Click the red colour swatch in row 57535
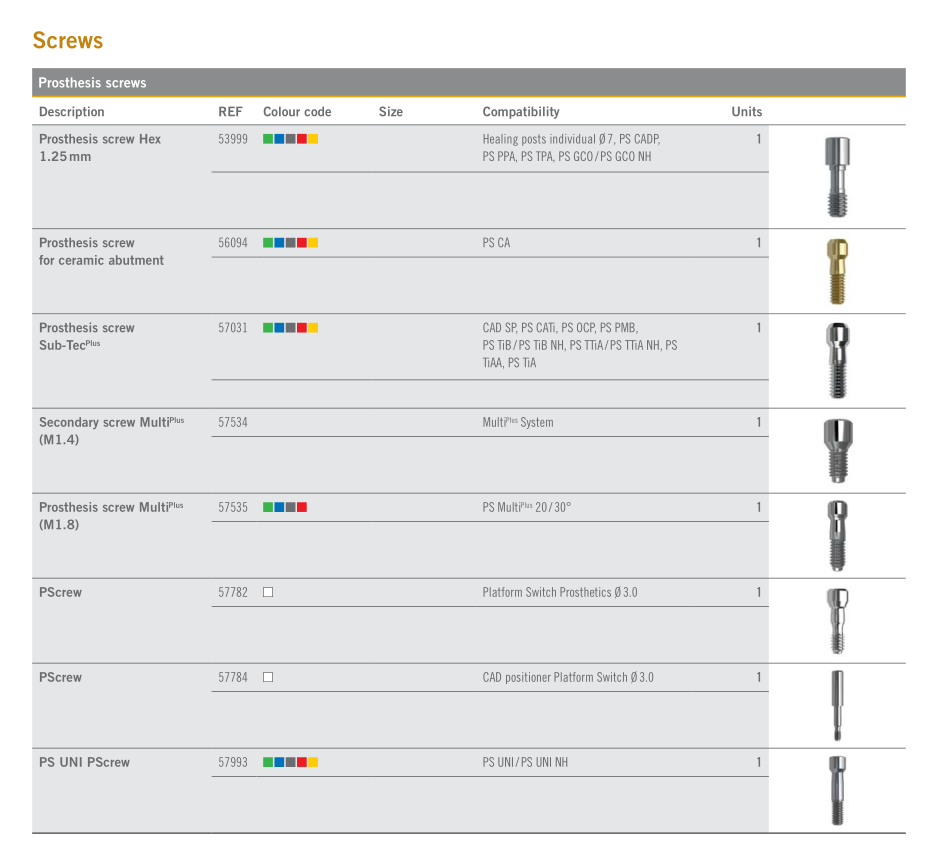931x844 pixels. click(302, 507)
